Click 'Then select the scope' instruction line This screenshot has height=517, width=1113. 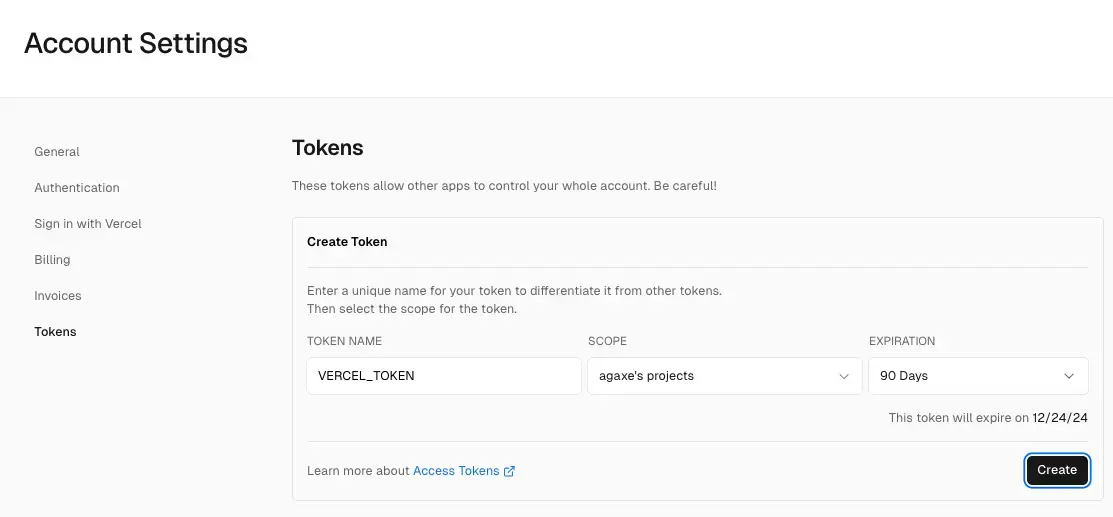coord(412,309)
